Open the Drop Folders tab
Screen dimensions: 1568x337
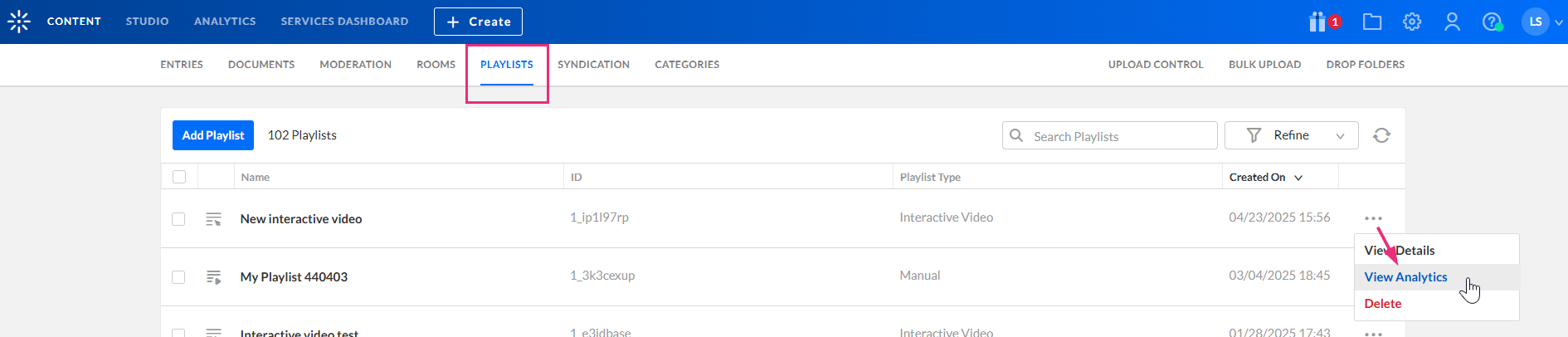[x=1365, y=65]
